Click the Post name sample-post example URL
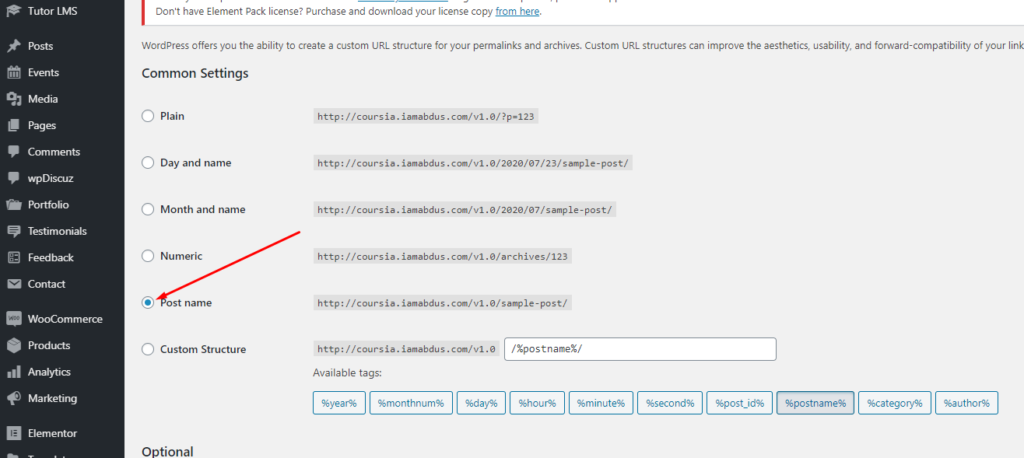Viewport: 1024px width, 458px height. (x=442, y=303)
